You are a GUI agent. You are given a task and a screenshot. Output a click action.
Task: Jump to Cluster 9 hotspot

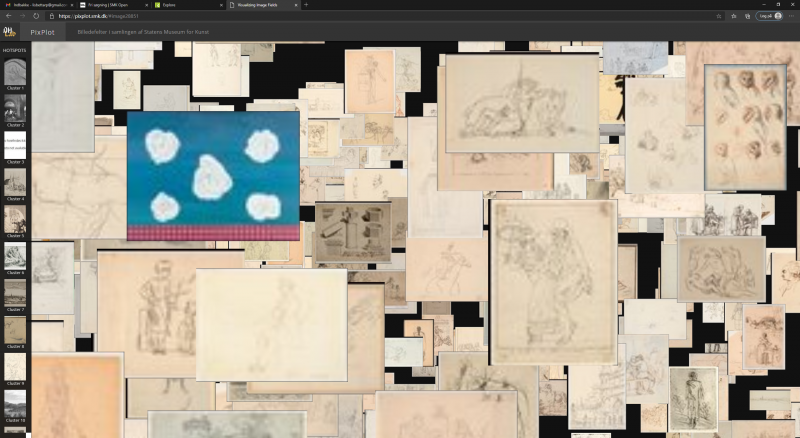point(15,369)
